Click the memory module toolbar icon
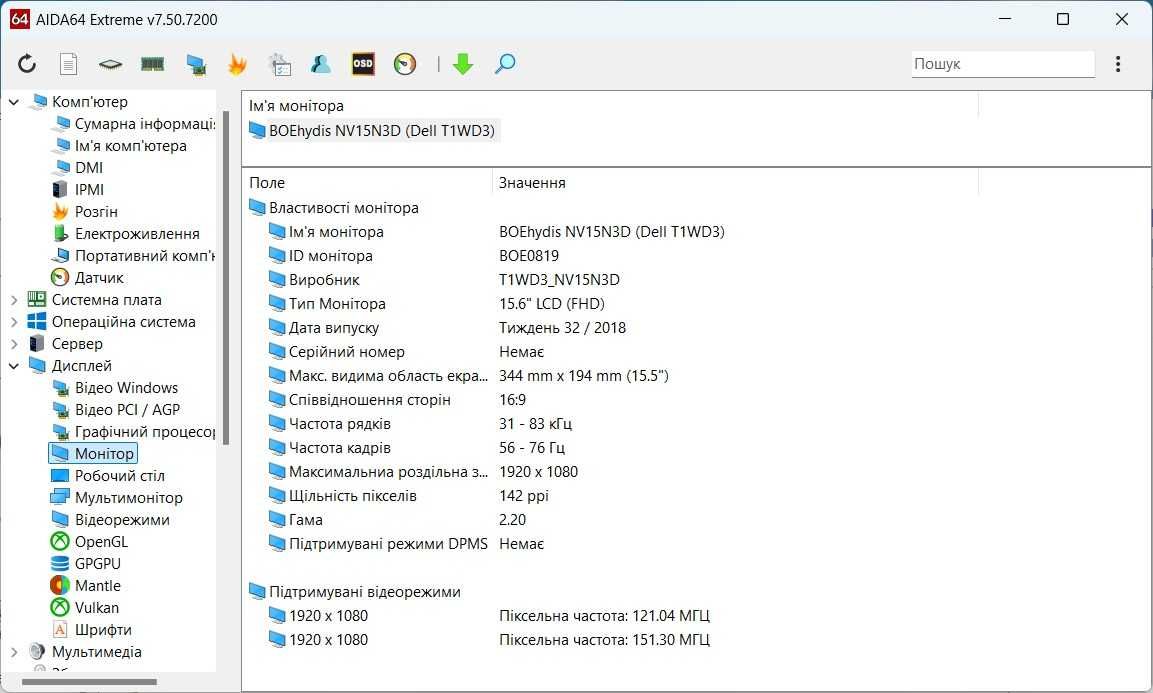 [152, 65]
